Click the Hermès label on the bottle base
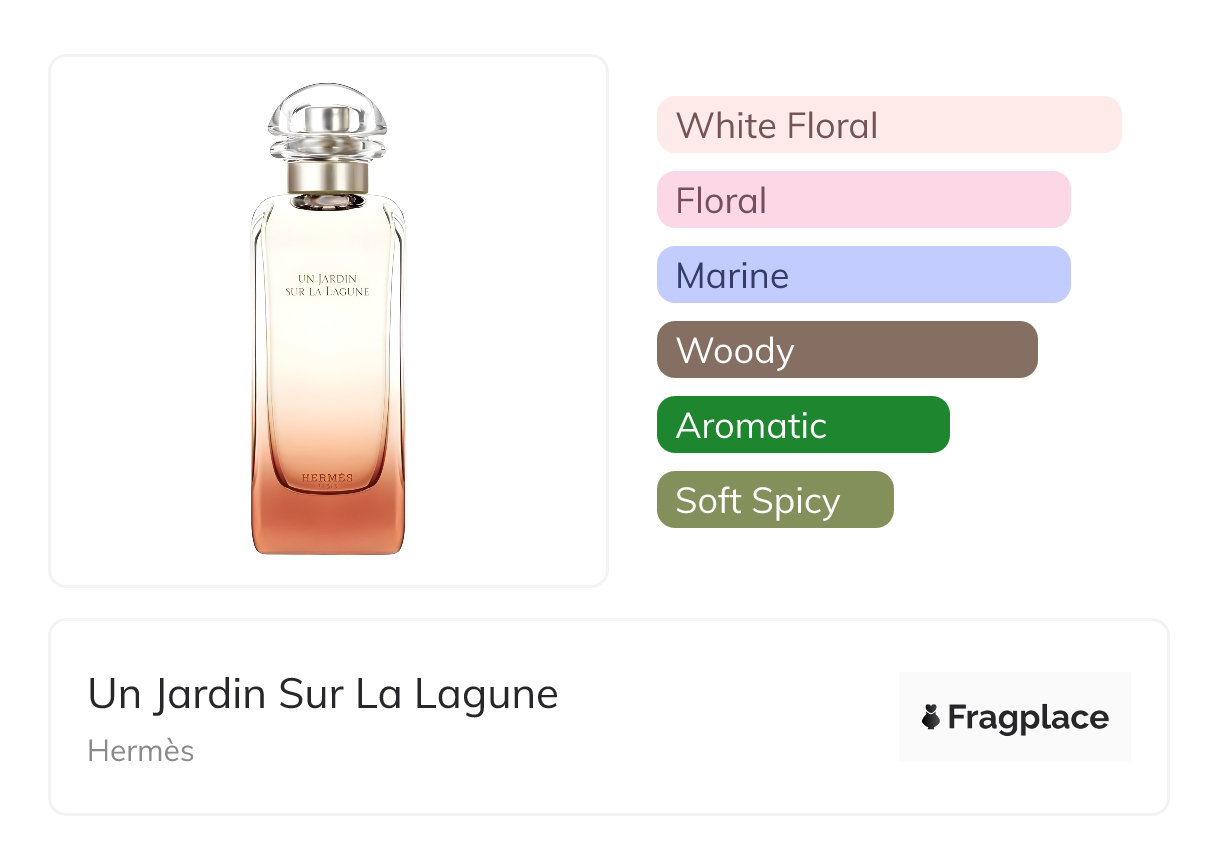This screenshot has width=1218, height=864. 328,480
